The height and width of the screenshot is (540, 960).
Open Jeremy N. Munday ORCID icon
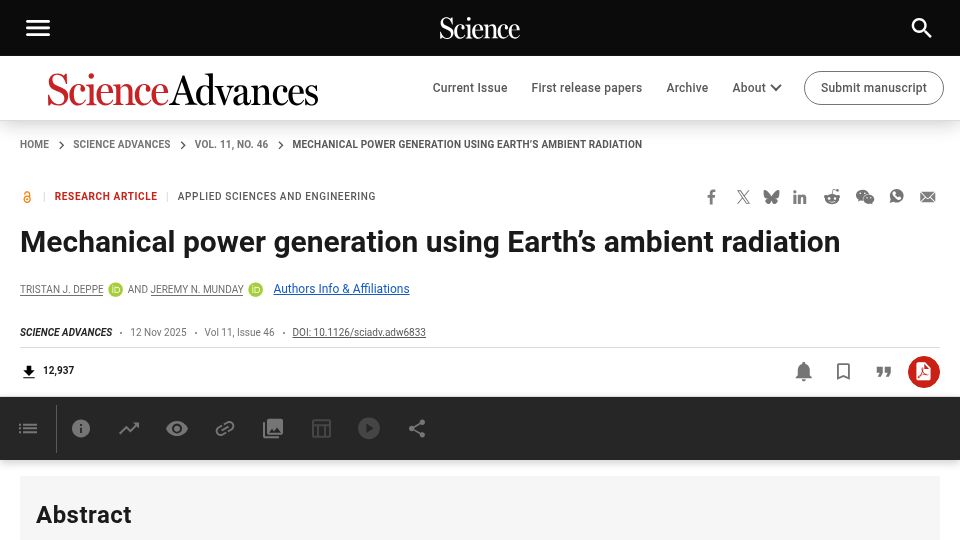[x=256, y=290]
